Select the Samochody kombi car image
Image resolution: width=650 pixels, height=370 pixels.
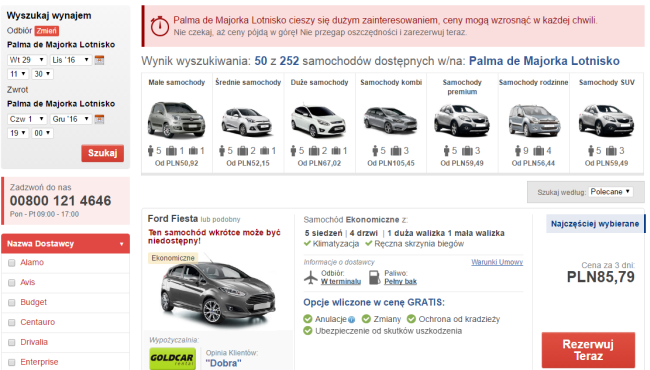coord(390,120)
